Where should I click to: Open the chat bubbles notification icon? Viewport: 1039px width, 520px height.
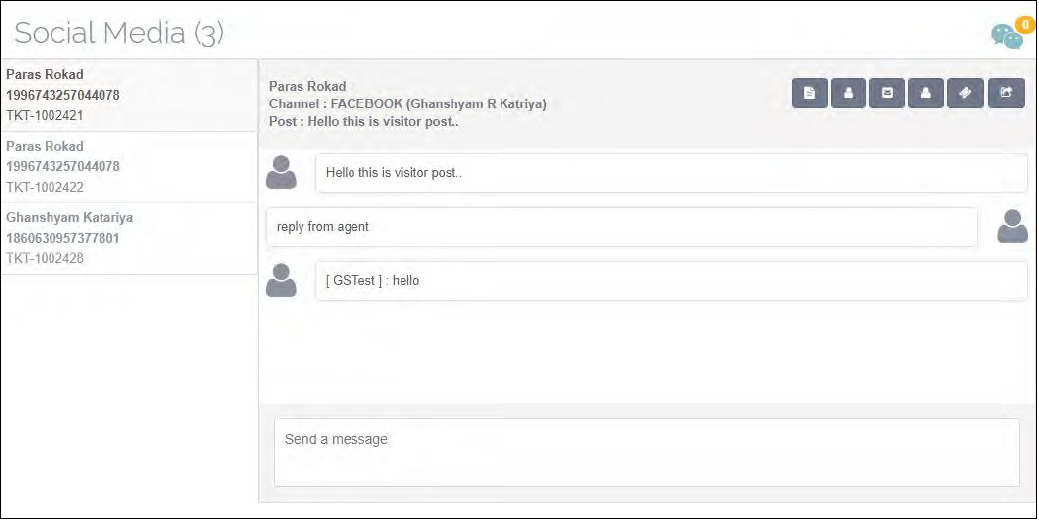tap(1006, 36)
